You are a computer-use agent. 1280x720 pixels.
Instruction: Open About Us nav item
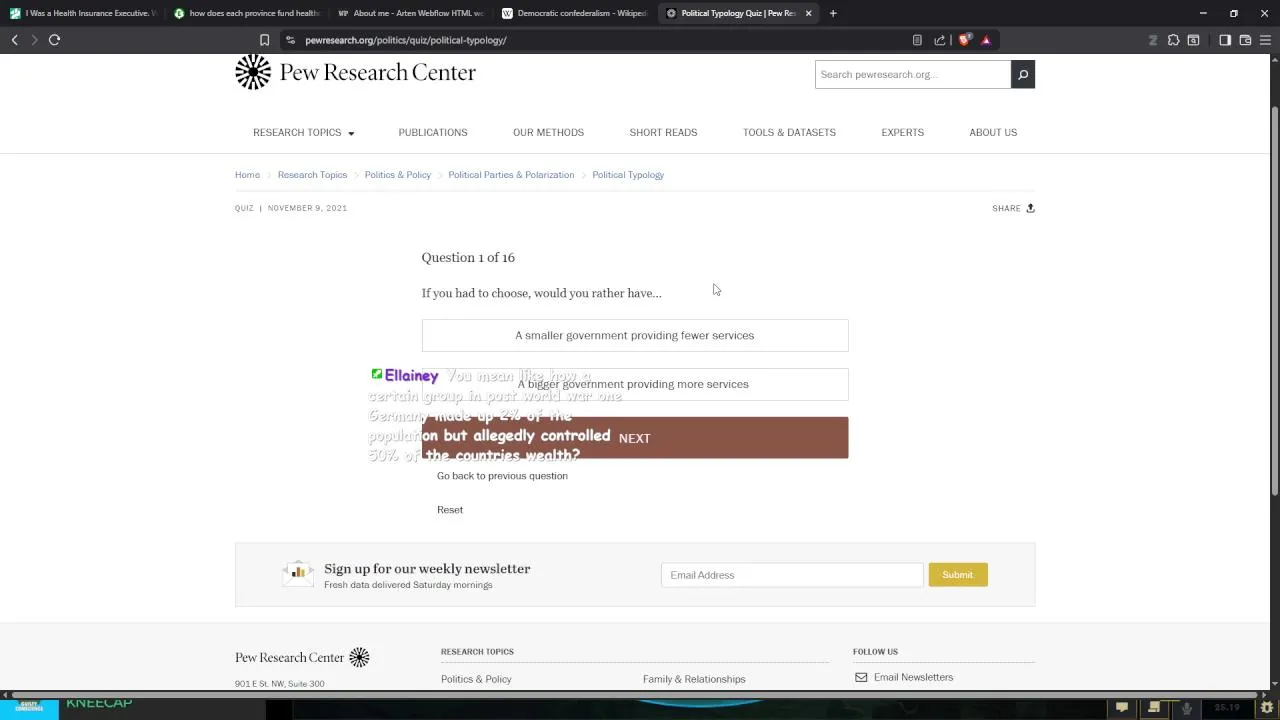[993, 132]
